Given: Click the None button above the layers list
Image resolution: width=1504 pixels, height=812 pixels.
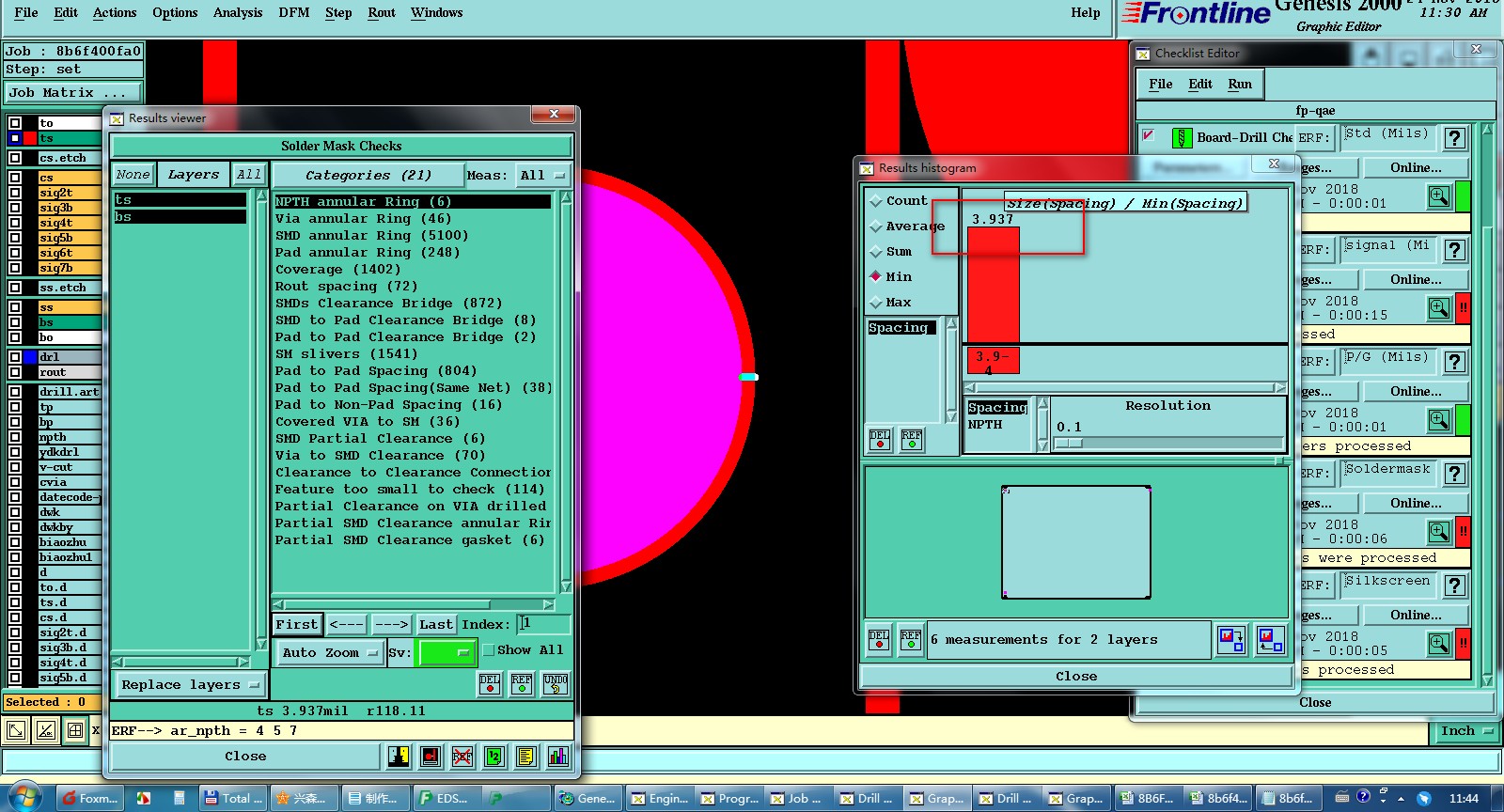Looking at the screenshot, I should pyautogui.click(x=133, y=175).
